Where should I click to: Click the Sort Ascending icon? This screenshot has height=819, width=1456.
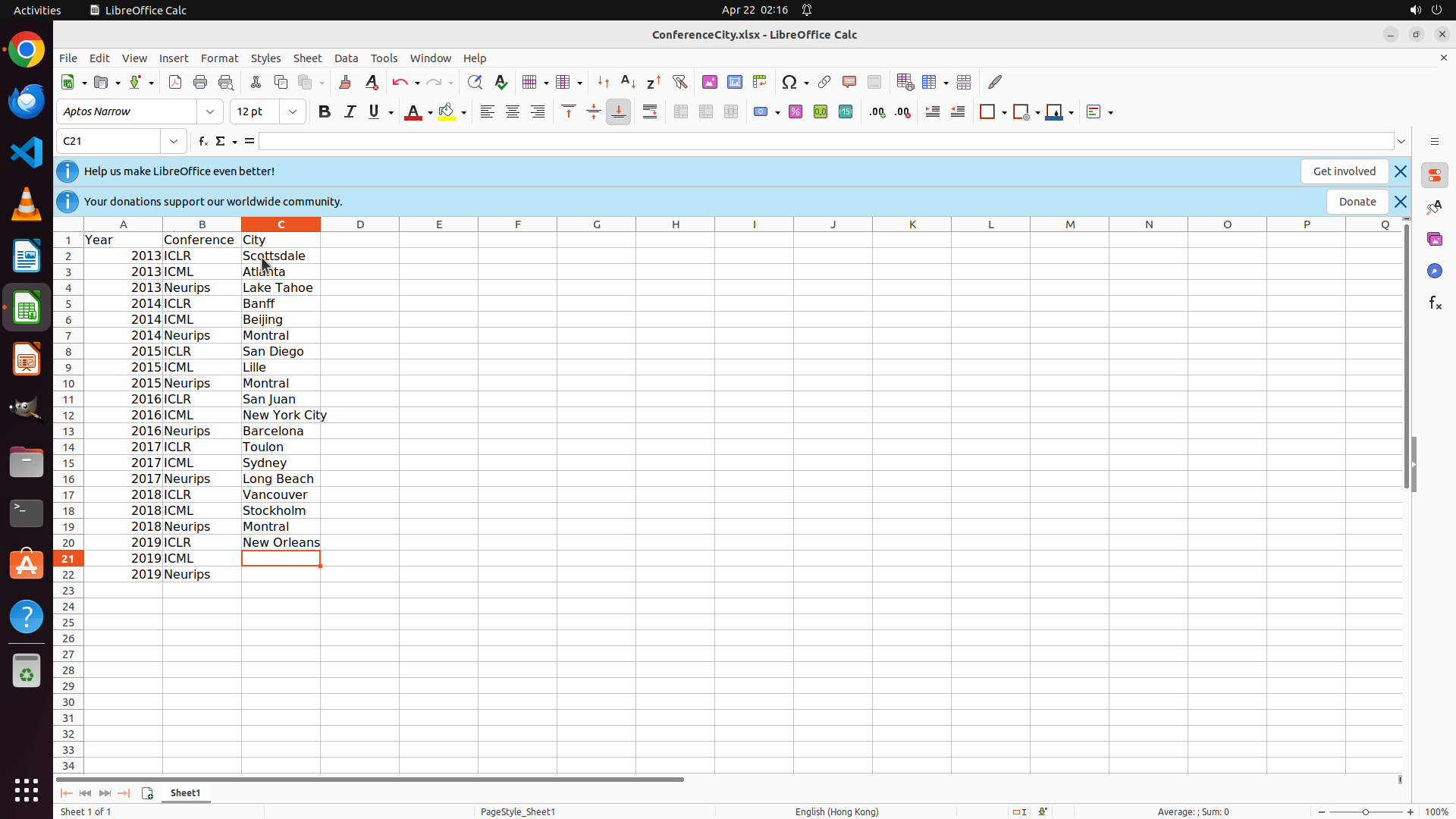(x=628, y=82)
